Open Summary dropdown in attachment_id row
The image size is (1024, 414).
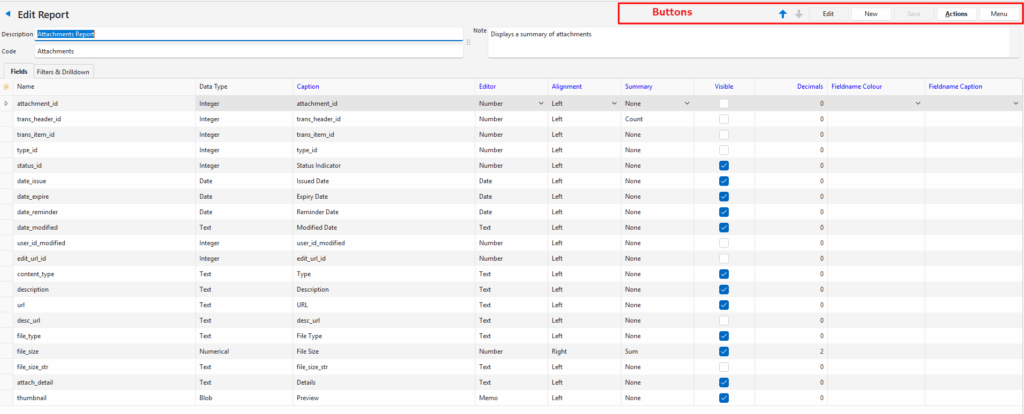686,103
